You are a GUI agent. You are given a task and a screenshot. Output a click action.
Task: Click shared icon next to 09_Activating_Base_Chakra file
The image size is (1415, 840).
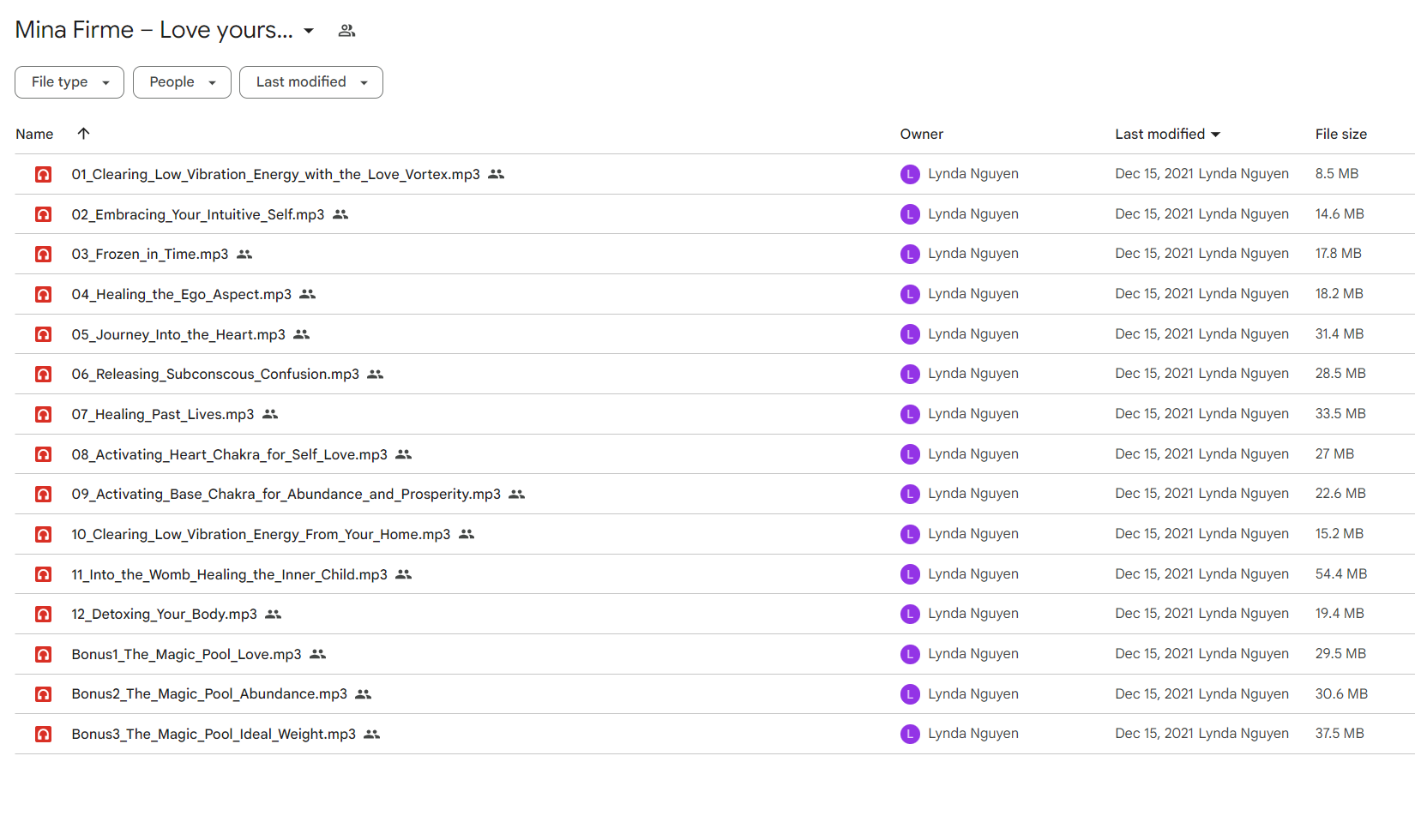click(517, 494)
